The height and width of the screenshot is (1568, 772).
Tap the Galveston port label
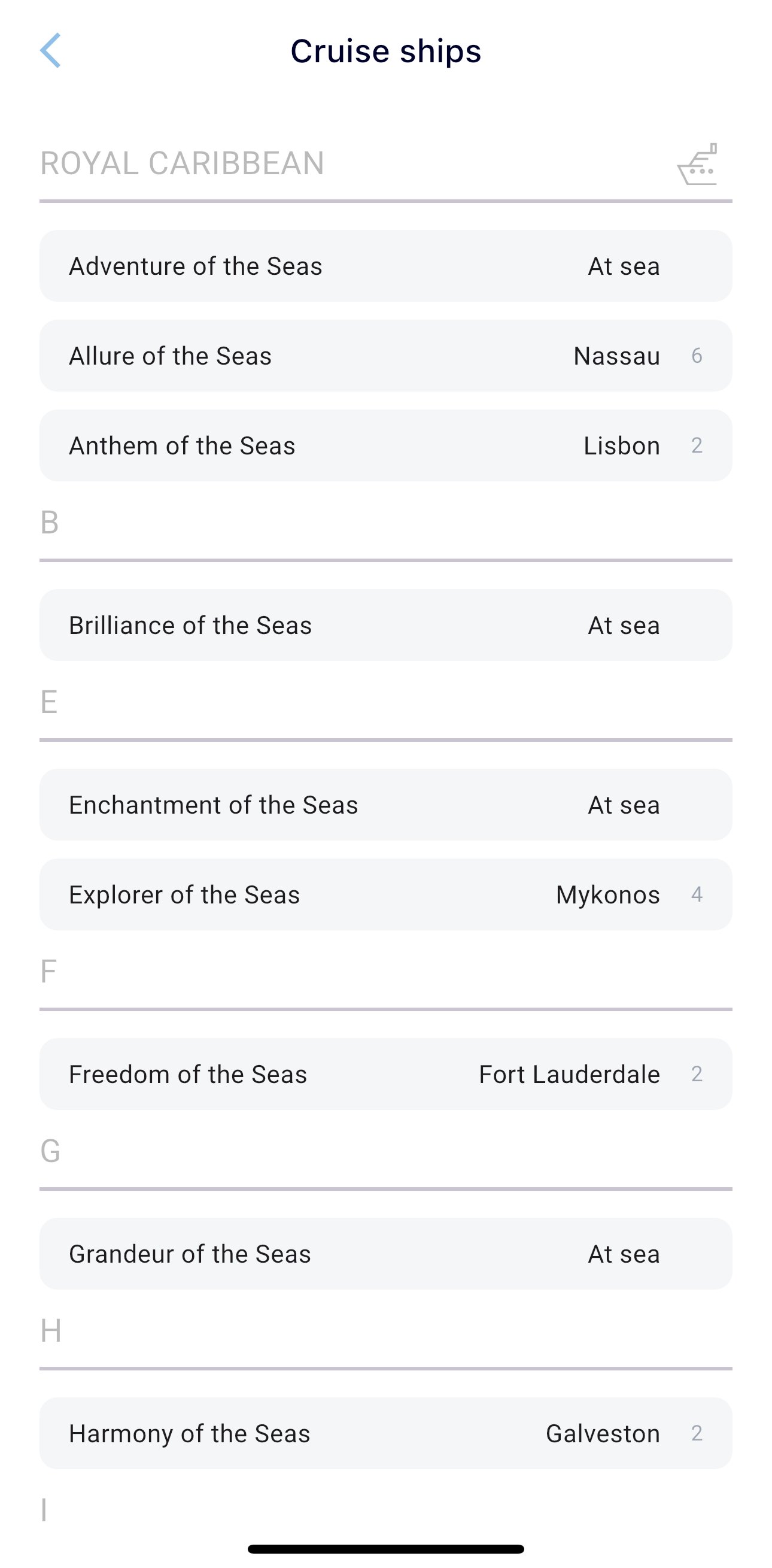(x=602, y=1433)
